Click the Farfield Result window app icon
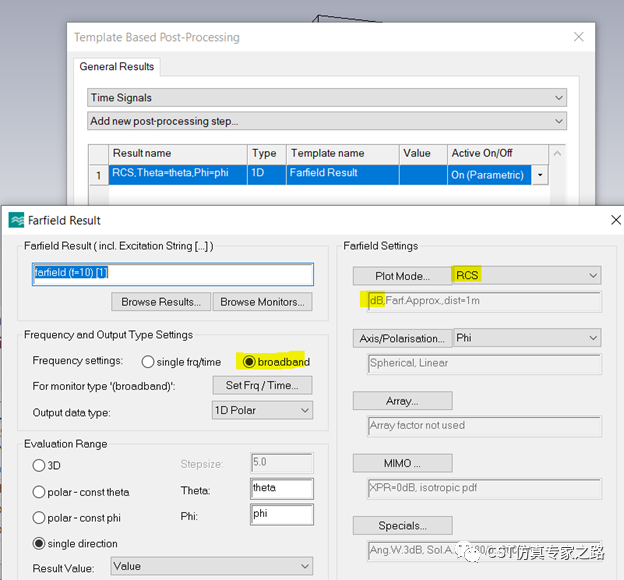 (x=16, y=220)
